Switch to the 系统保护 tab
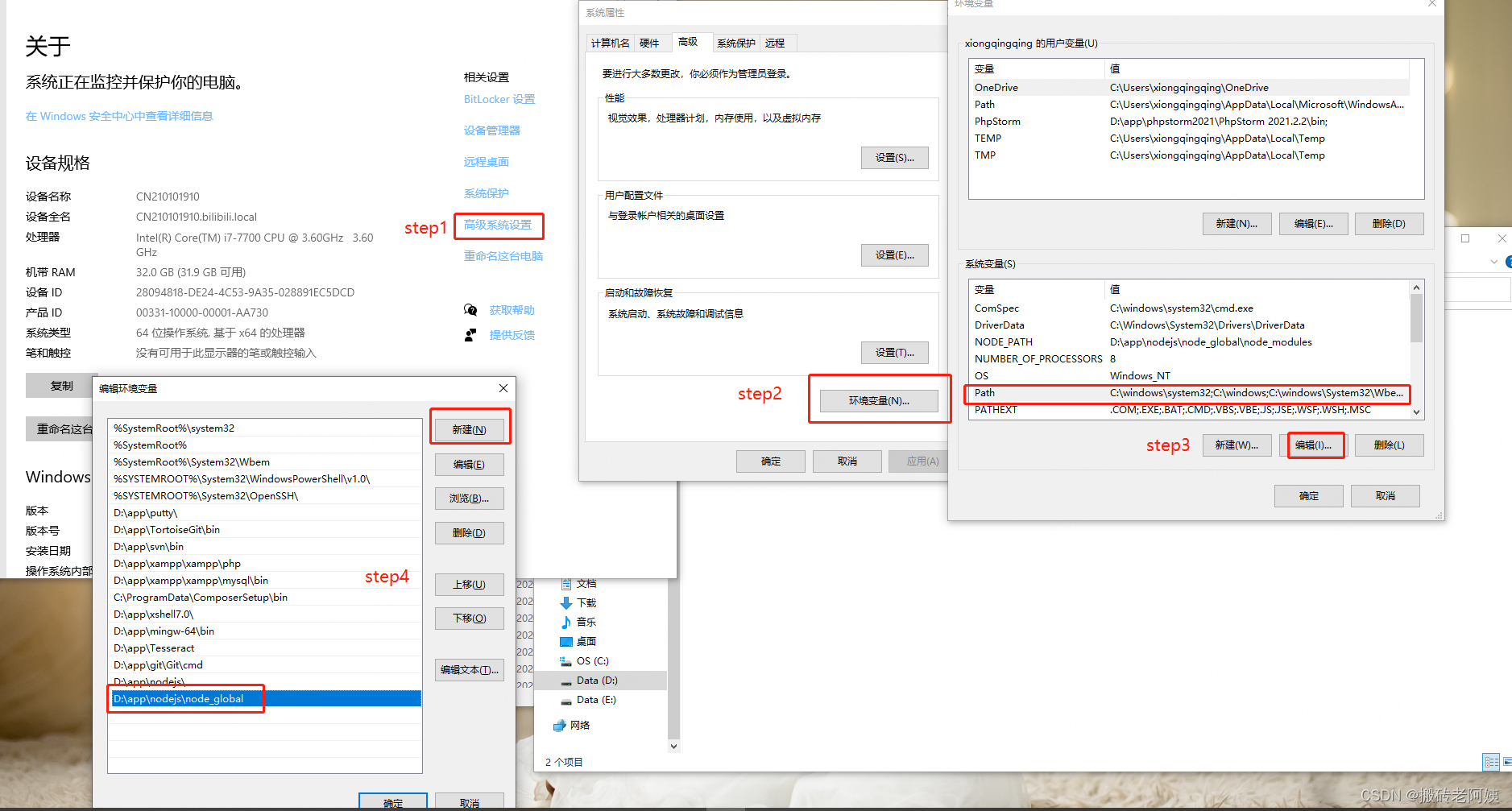The height and width of the screenshot is (811, 1512). click(735, 43)
